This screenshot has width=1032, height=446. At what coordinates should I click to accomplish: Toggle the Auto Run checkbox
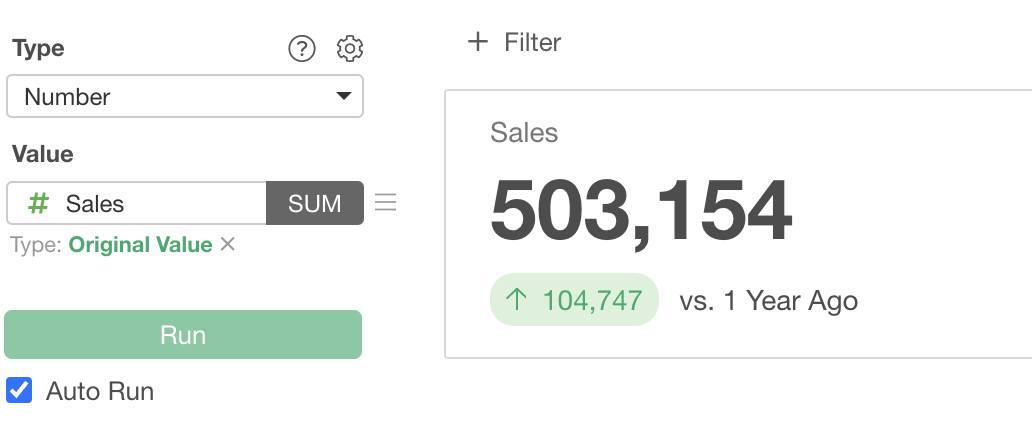coord(19,390)
